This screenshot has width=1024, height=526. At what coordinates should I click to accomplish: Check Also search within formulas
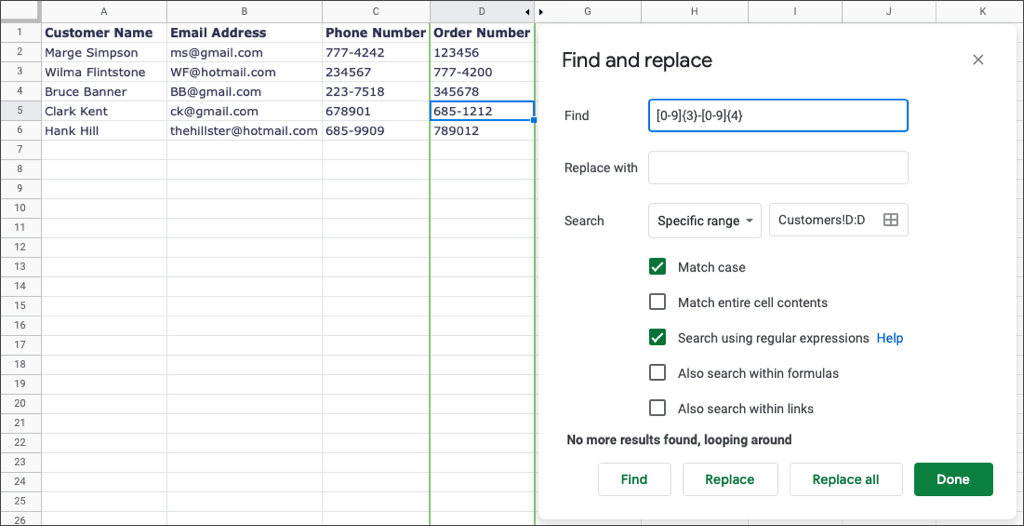[657, 373]
